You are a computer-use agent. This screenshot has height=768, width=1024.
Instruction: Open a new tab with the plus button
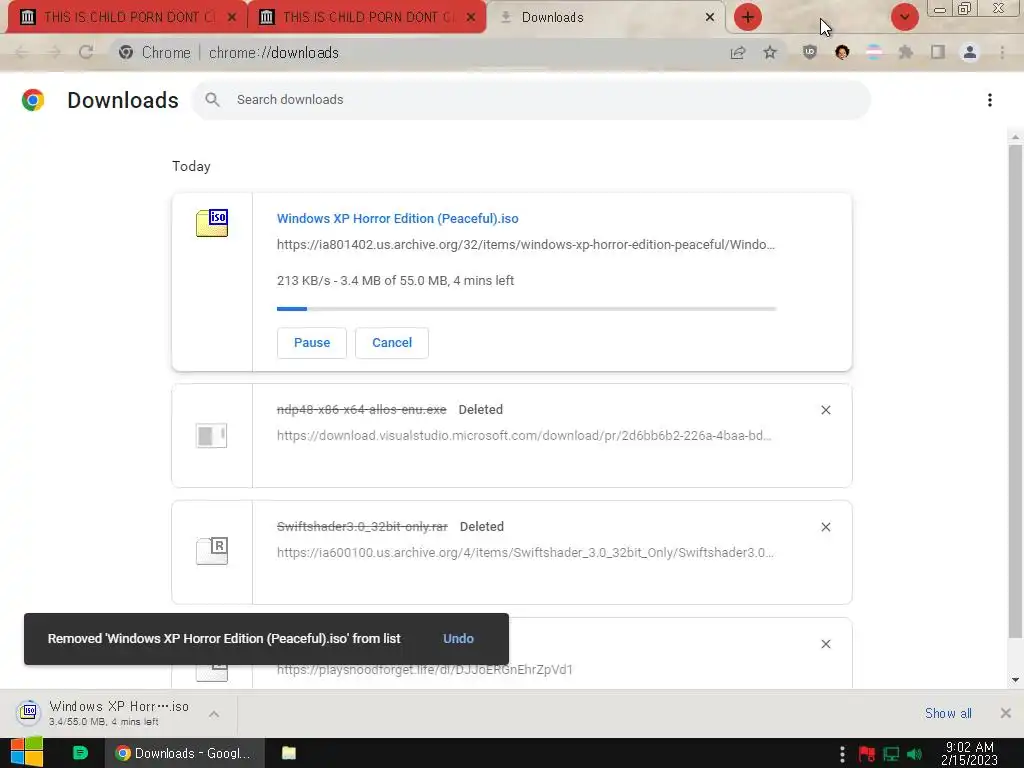(x=748, y=17)
